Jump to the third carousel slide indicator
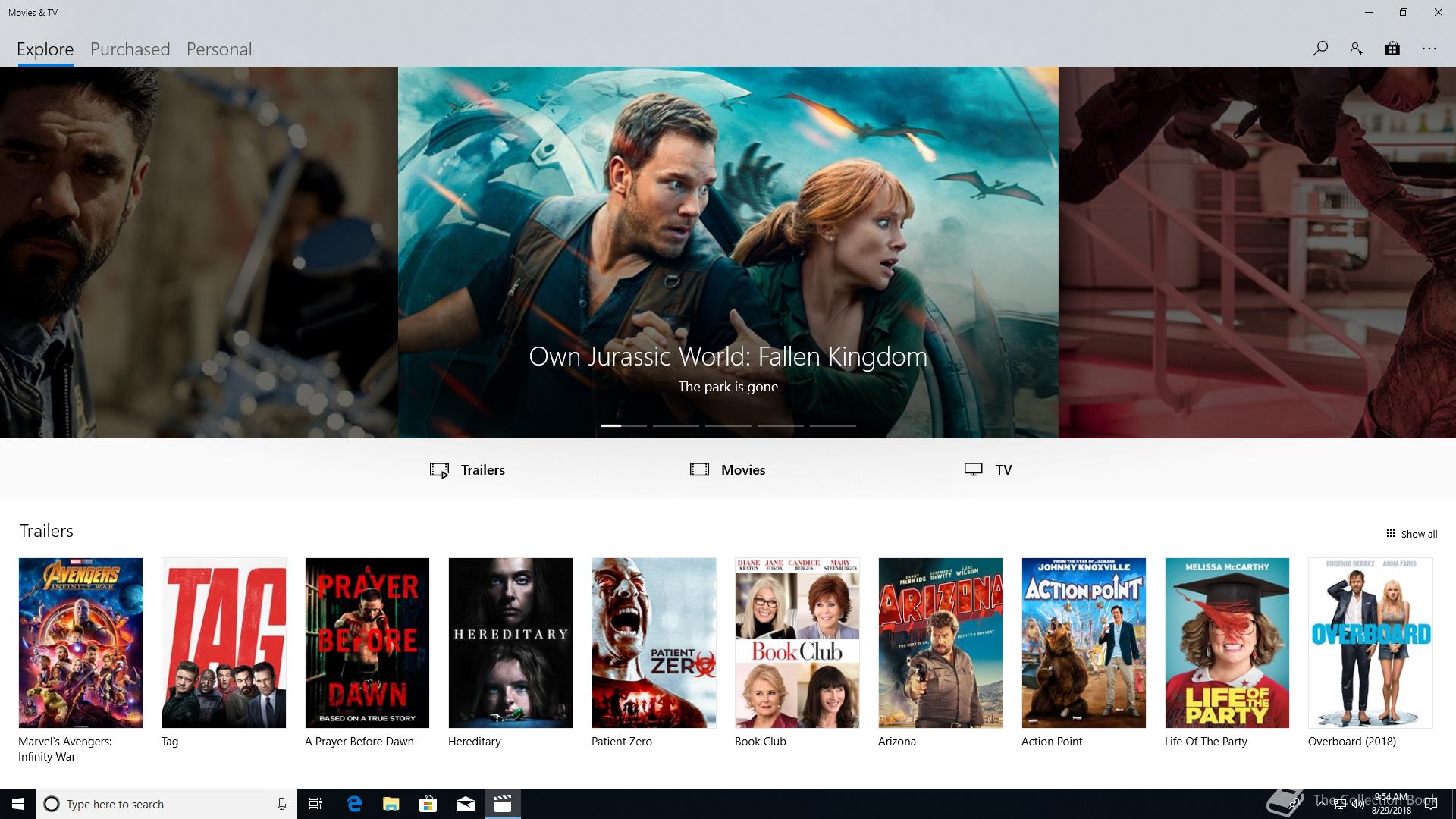Screen dimensions: 1456x819 coord(728,425)
